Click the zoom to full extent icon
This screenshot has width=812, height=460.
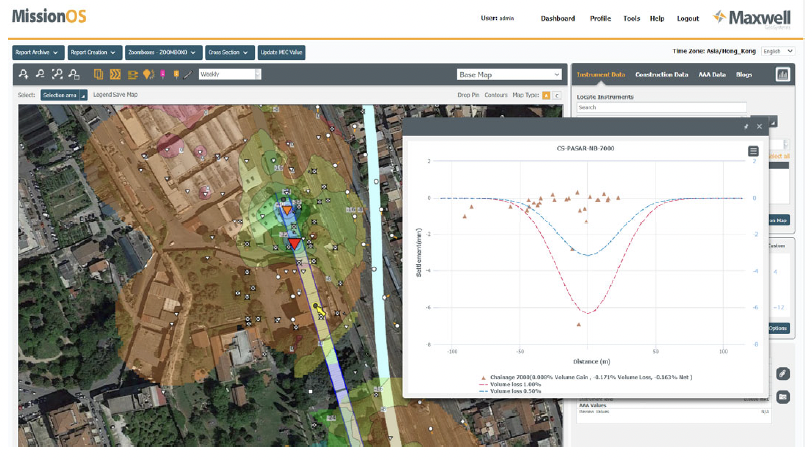57,74
